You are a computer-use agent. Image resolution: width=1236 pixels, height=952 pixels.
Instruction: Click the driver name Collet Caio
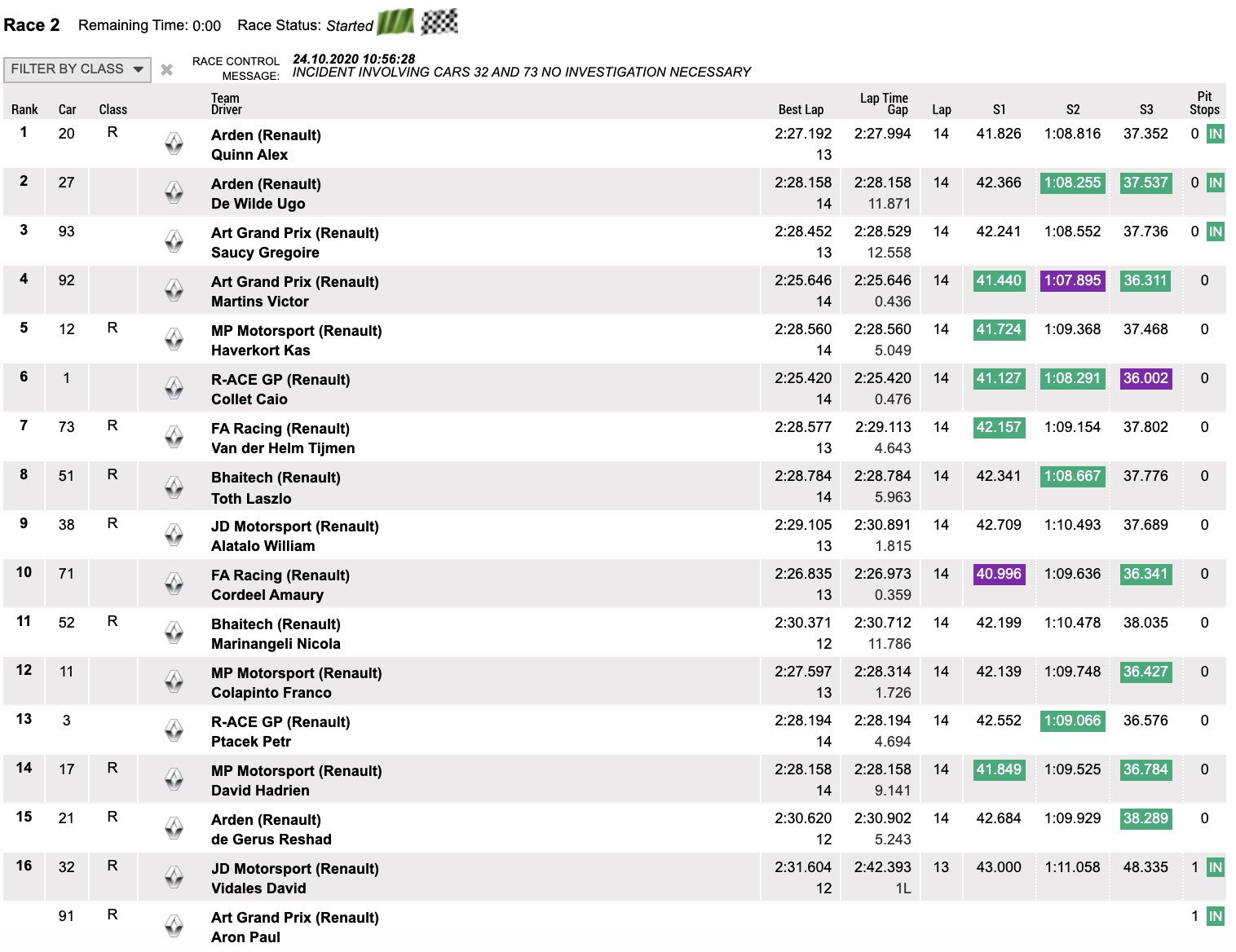249,399
